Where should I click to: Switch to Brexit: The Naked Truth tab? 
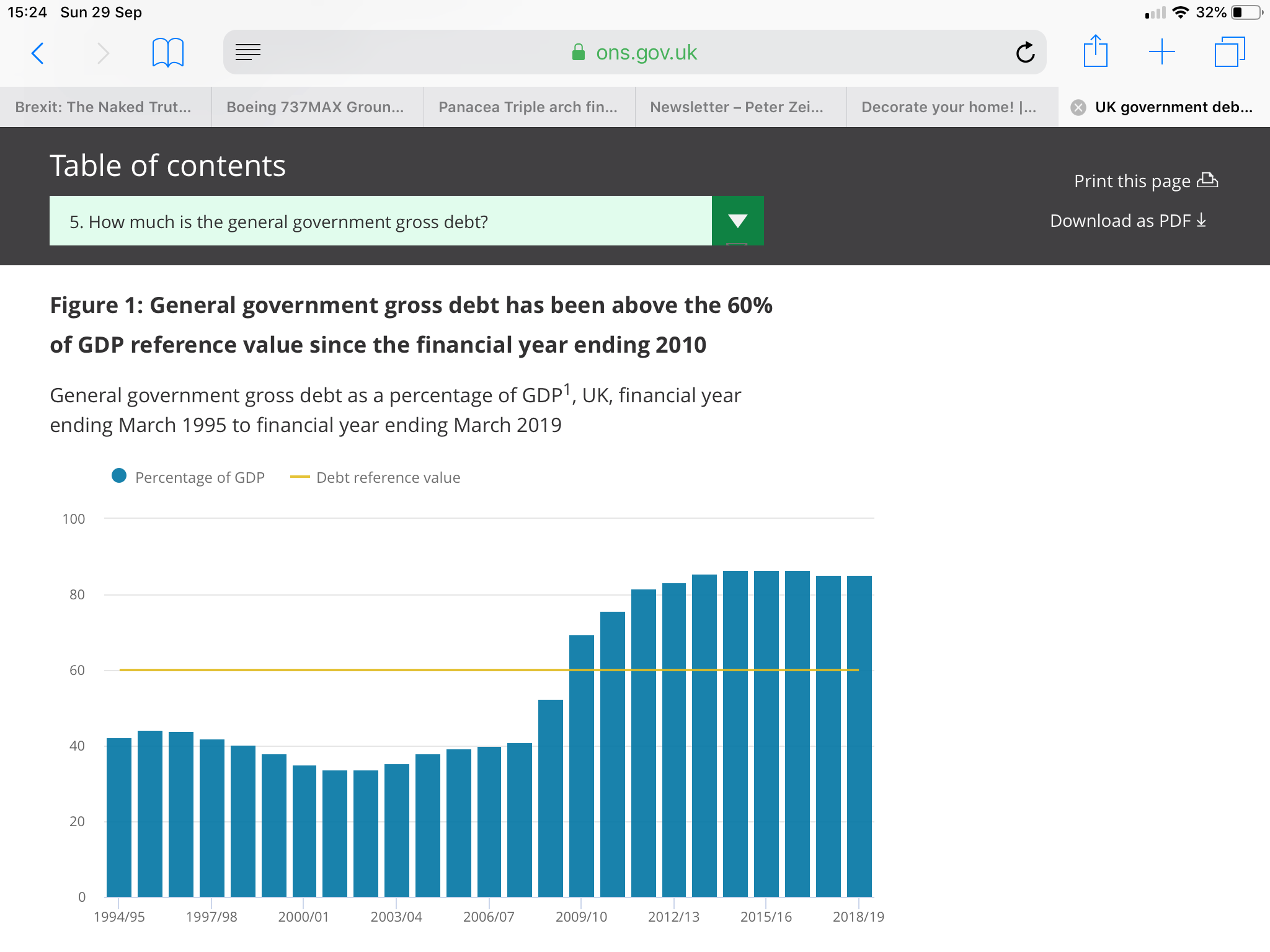104,107
